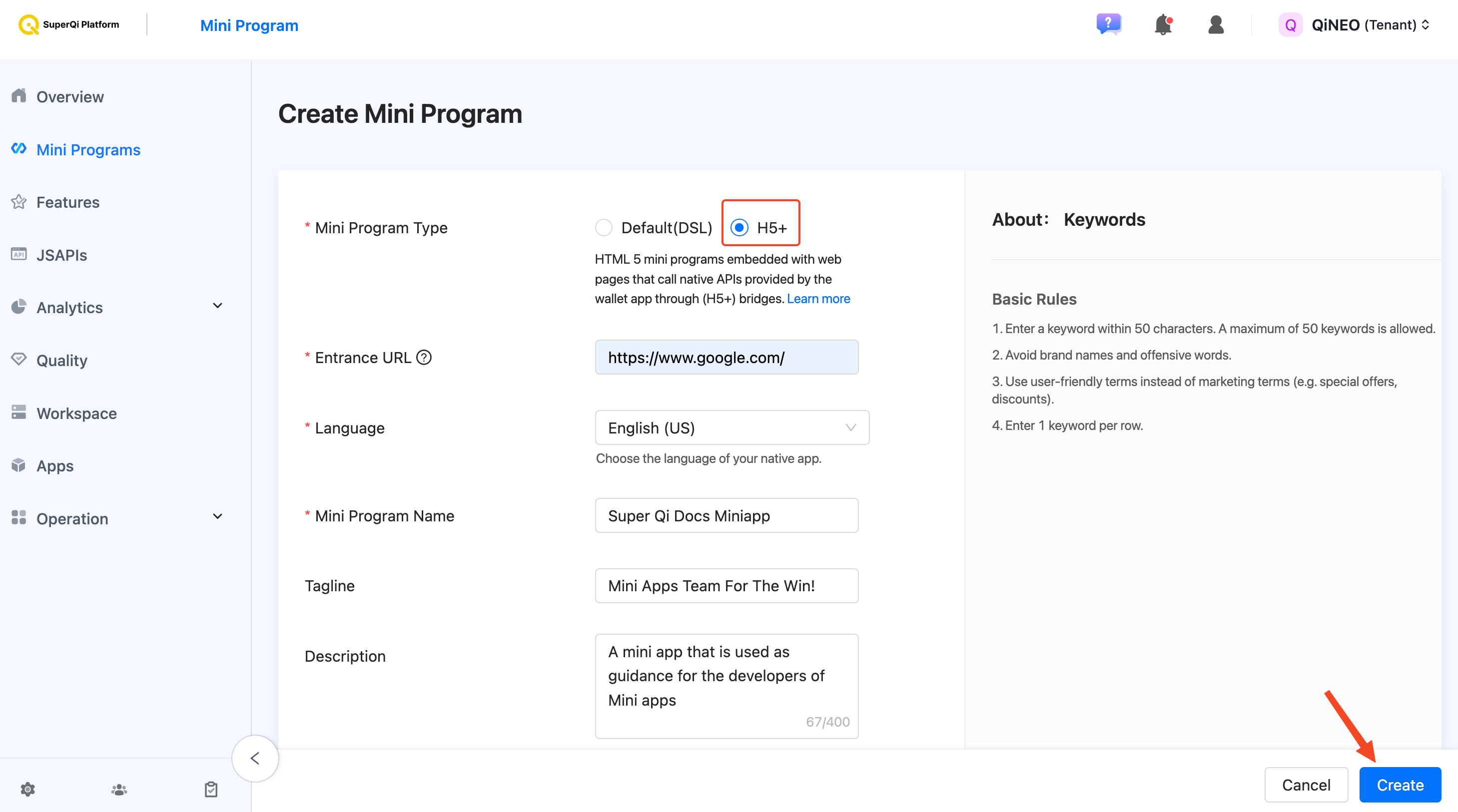Image resolution: width=1458 pixels, height=812 pixels.
Task: Click 'Choose the language of your native app.' hint
Action: click(x=709, y=458)
